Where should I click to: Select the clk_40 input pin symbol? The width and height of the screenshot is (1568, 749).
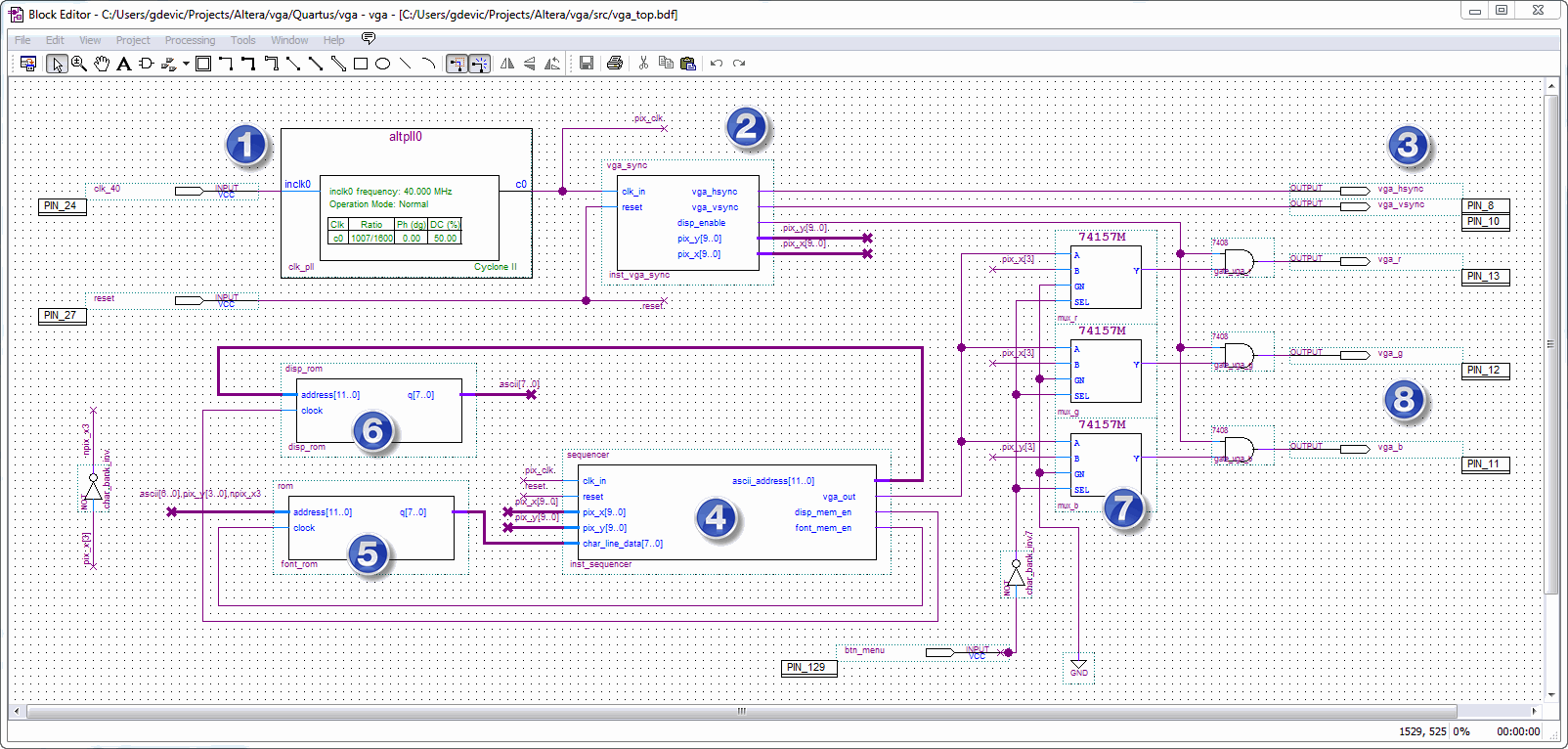(x=189, y=191)
